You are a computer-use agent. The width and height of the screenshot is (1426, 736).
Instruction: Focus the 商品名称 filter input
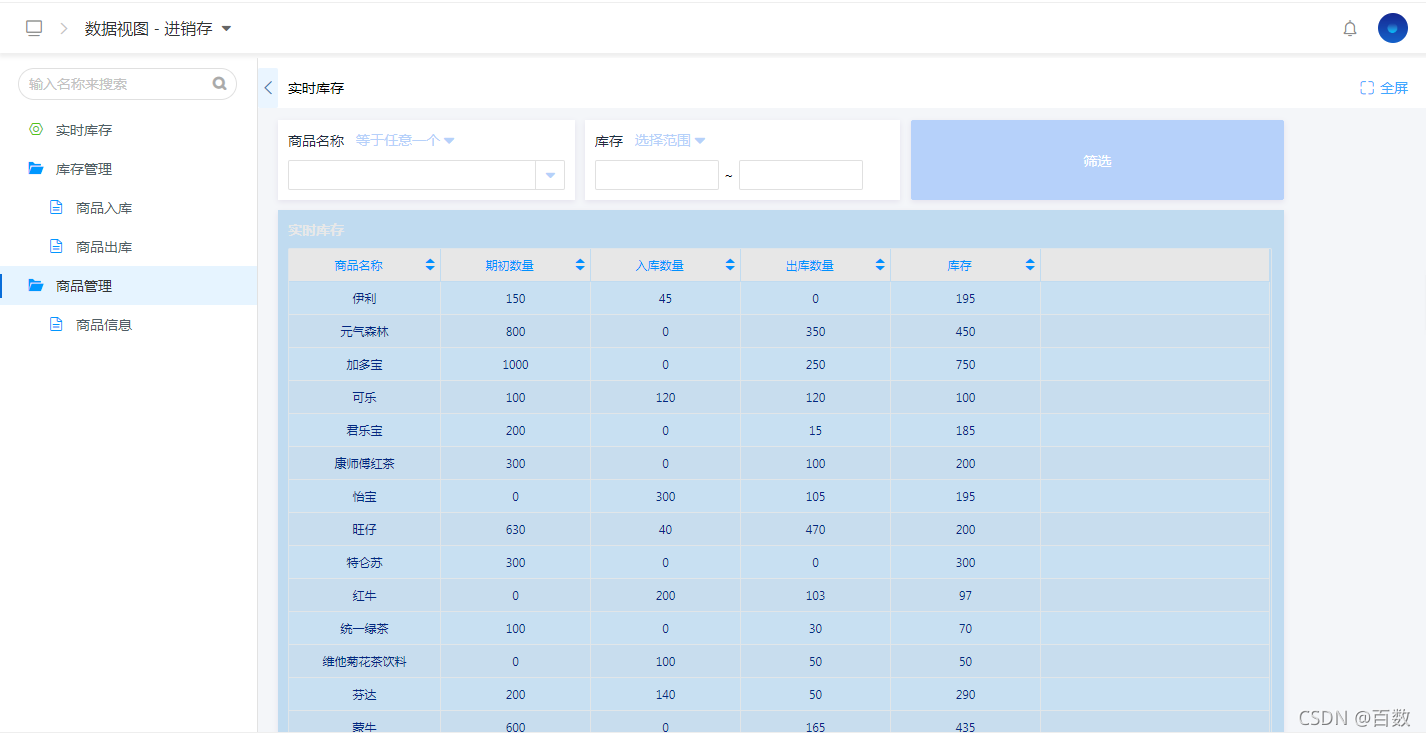pyautogui.click(x=412, y=175)
